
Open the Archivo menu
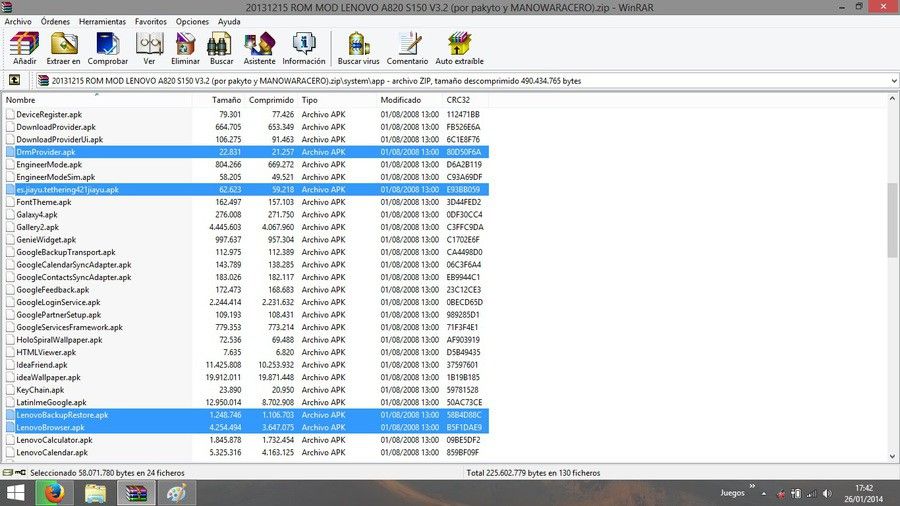[18, 21]
